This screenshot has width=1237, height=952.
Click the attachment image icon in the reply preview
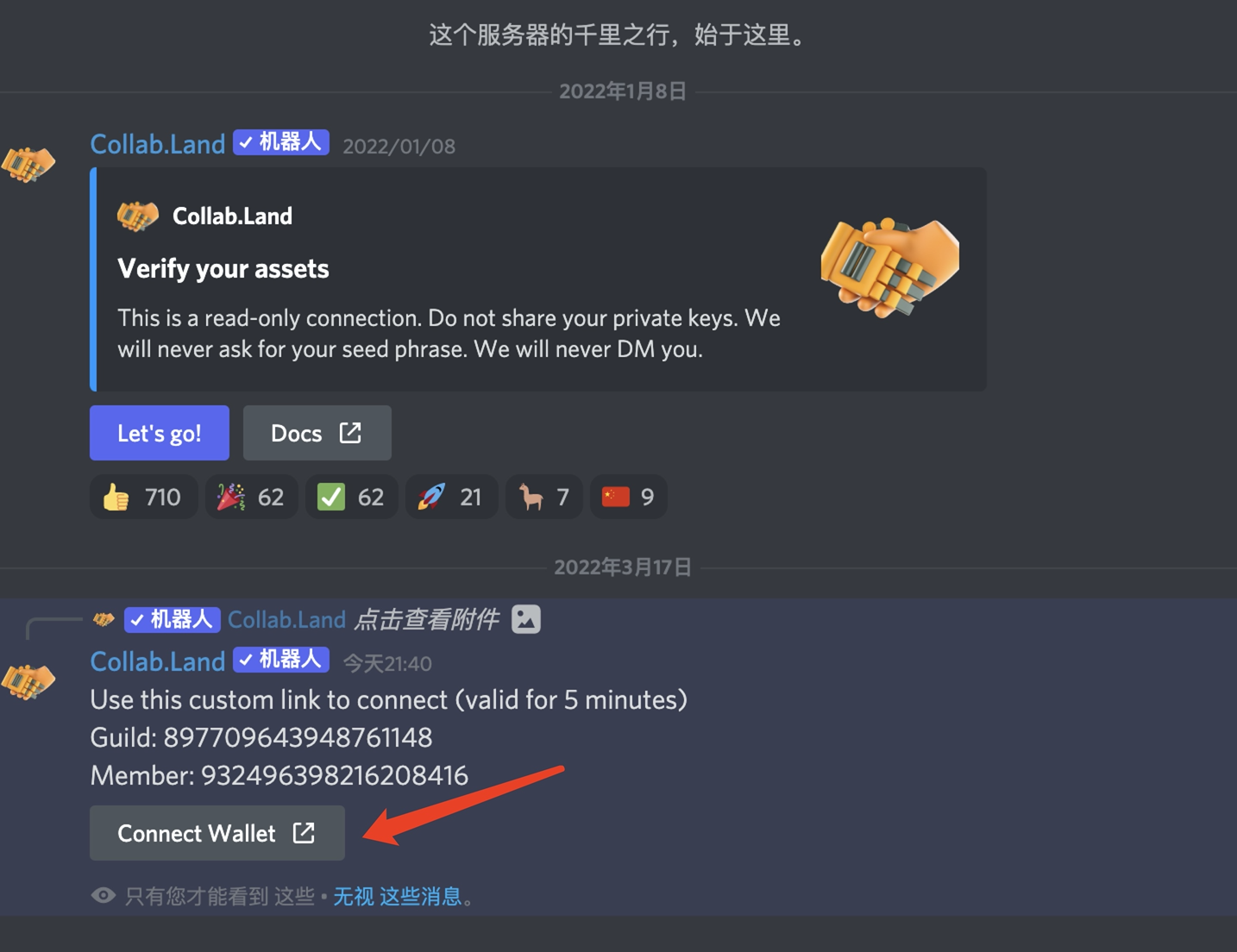(x=526, y=619)
